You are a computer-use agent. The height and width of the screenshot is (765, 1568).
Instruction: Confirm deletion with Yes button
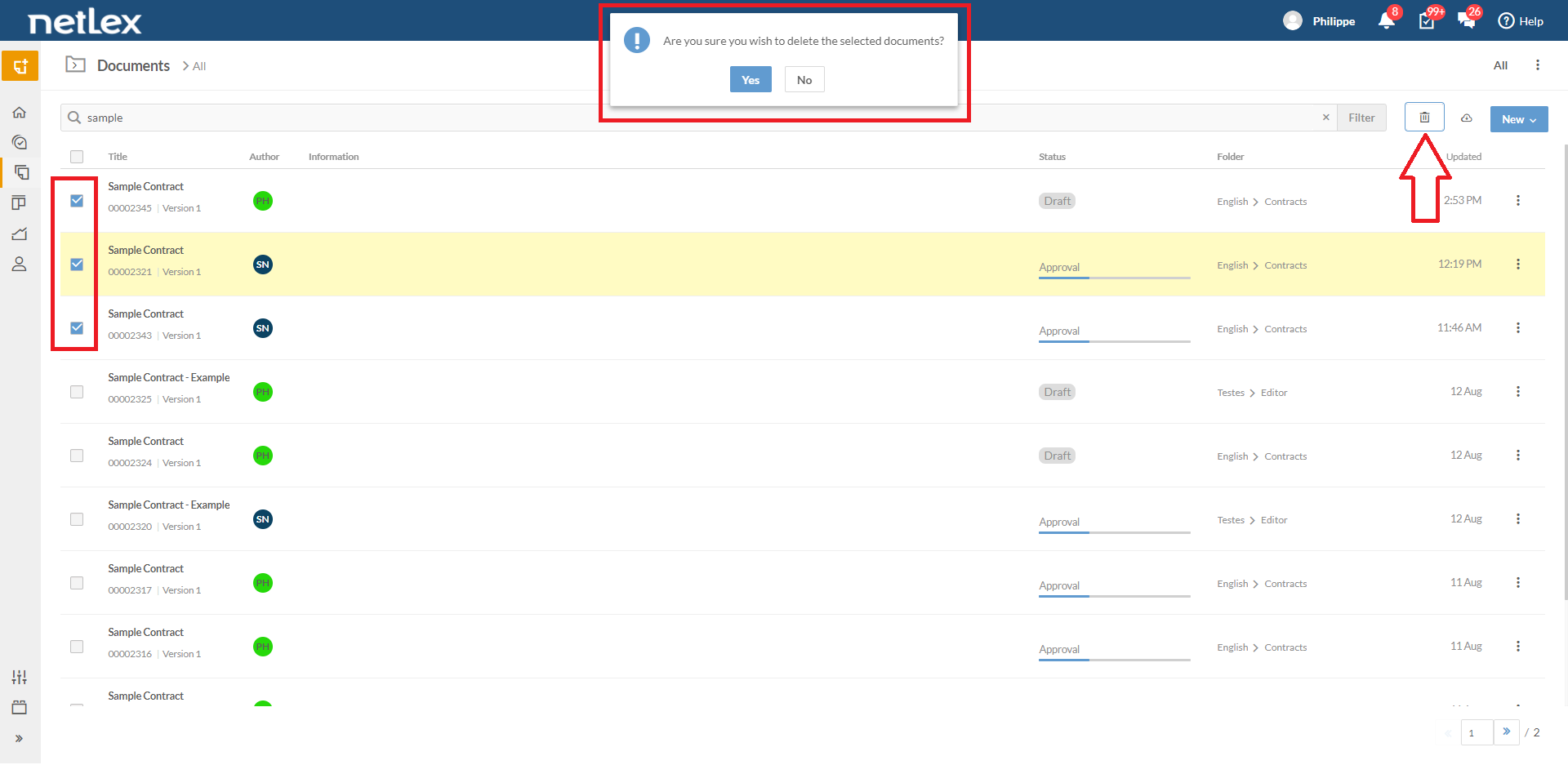pyautogui.click(x=751, y=80)
